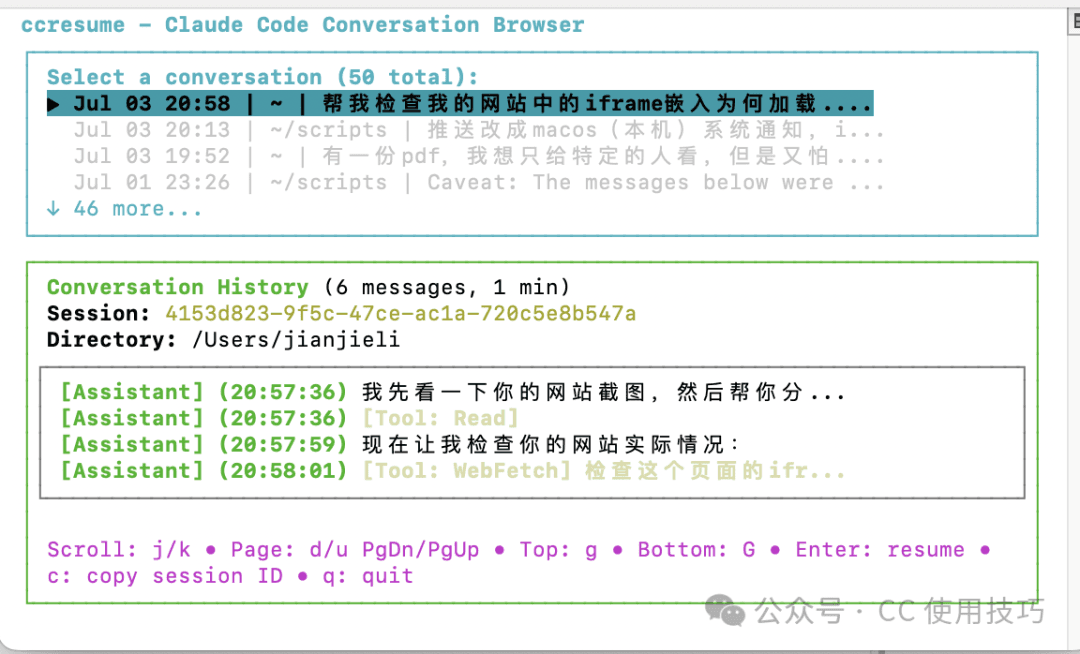Viewport: 1080px width, 654px height.
Task: Click the selected-row arrow marker
Action: coord(55,104)
